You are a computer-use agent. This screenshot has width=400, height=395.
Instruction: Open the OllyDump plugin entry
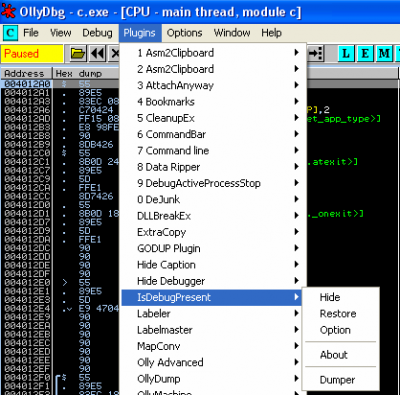213,379
